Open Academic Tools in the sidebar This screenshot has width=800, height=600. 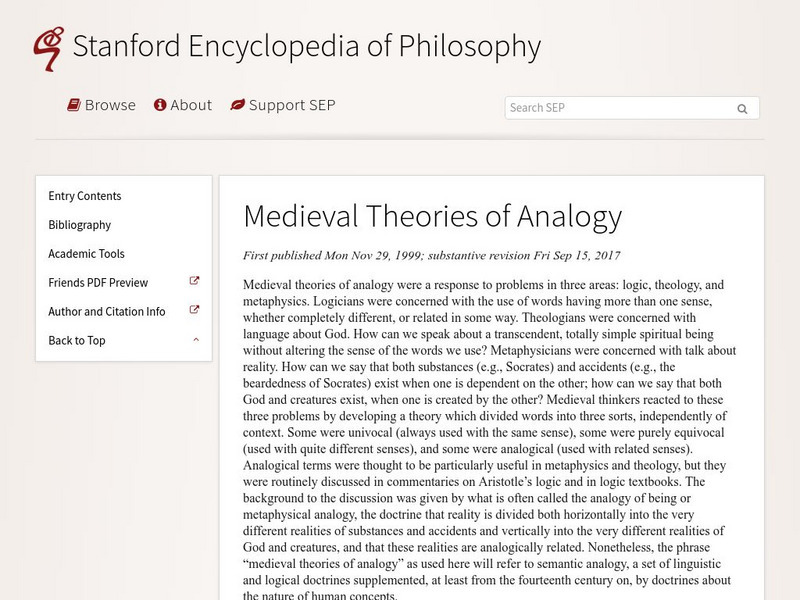pyautogui.click(x=87, y=254)
